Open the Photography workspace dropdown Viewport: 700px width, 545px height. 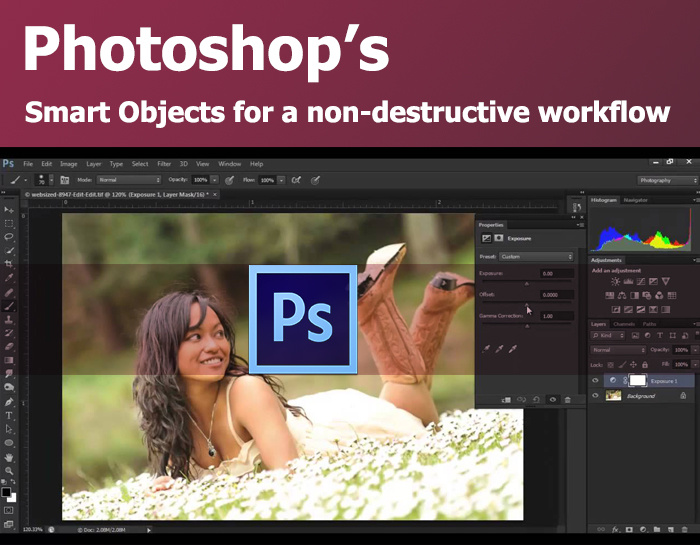(x=667, y=180)
